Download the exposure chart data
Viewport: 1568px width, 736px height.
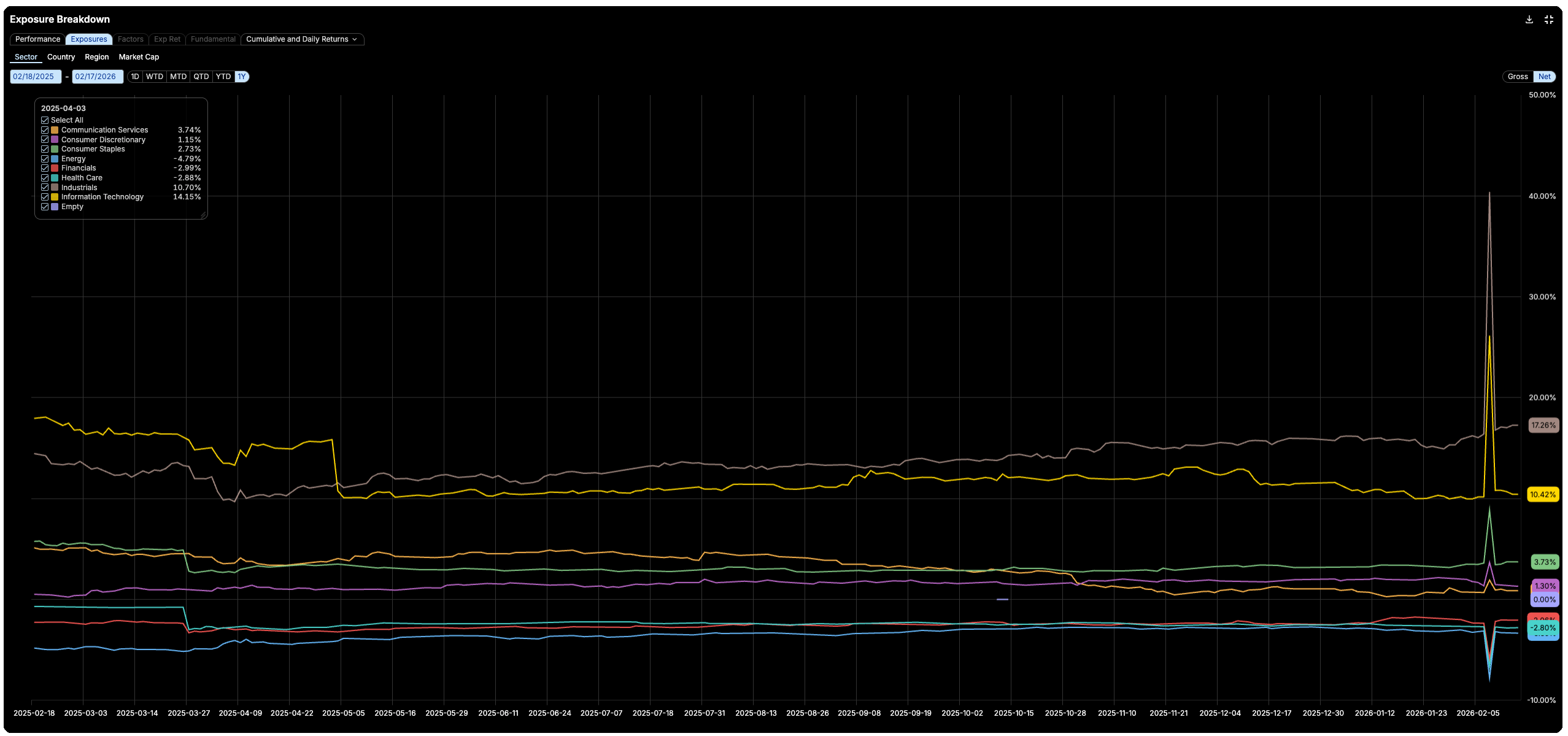click(1529, 20)
